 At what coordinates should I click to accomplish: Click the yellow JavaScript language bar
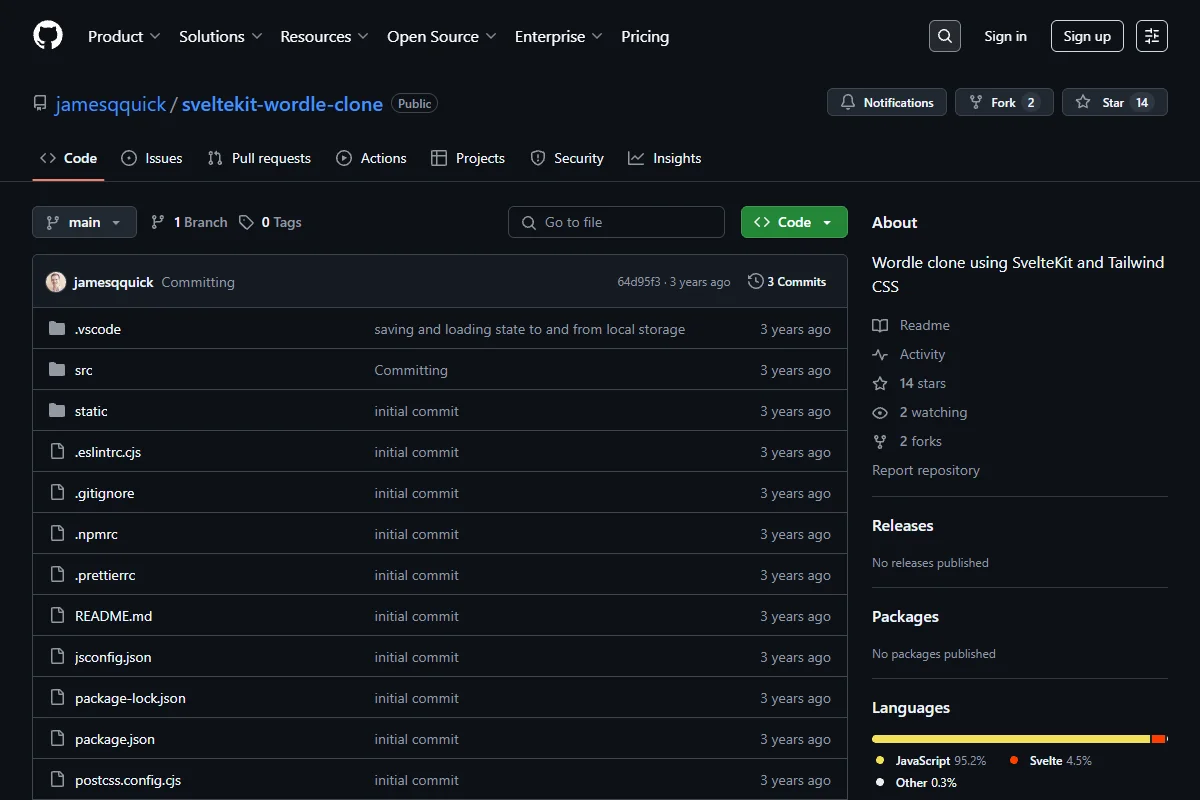pyautogui.click(x=1010, y=739)
